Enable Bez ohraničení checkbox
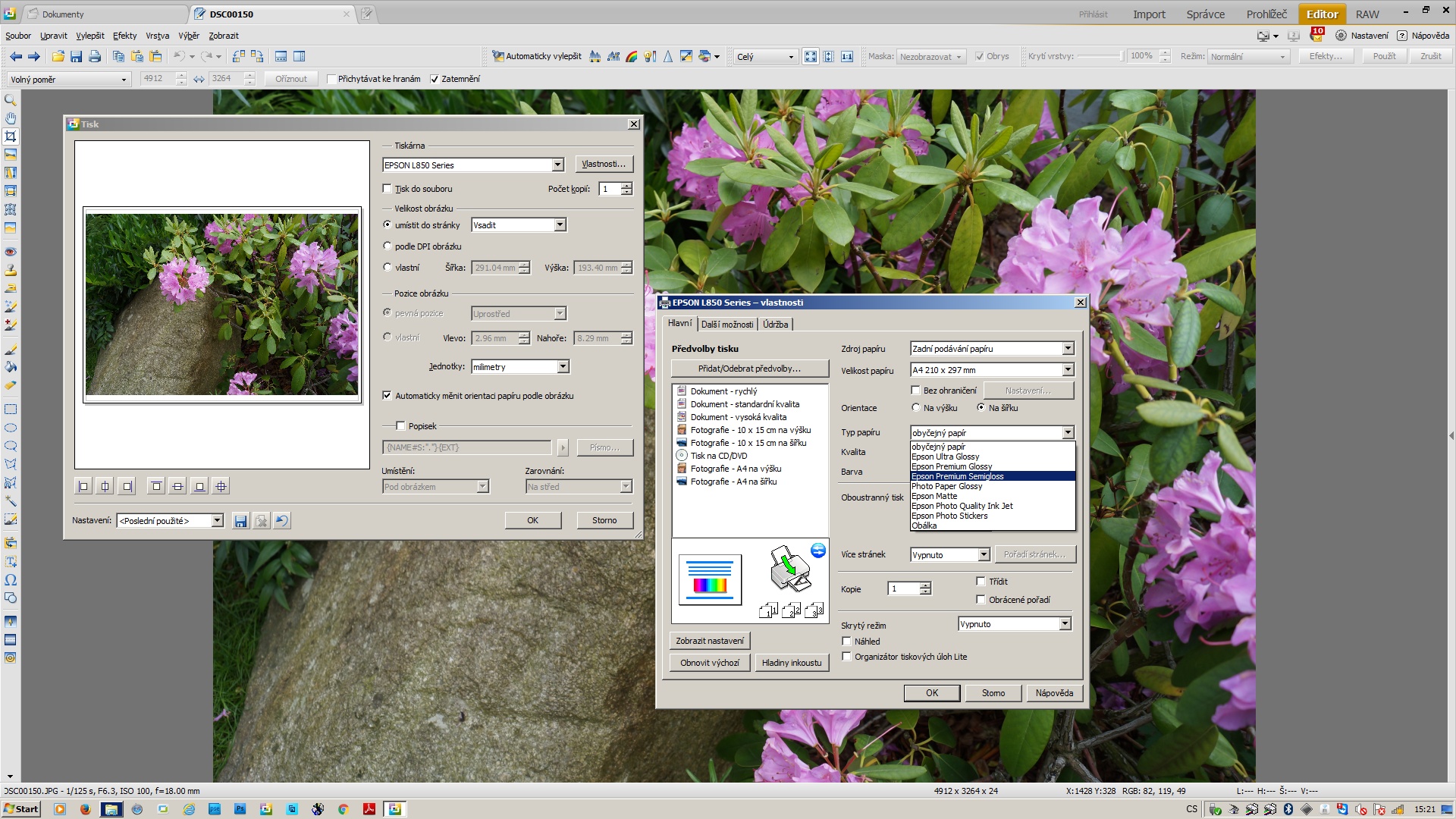 click(x=916, y=391)
